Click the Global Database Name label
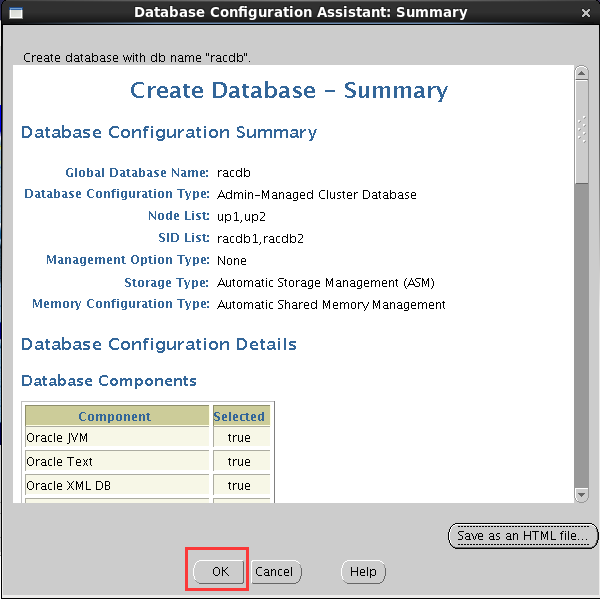This screenshot has height=599, width=600. point(137,173)
